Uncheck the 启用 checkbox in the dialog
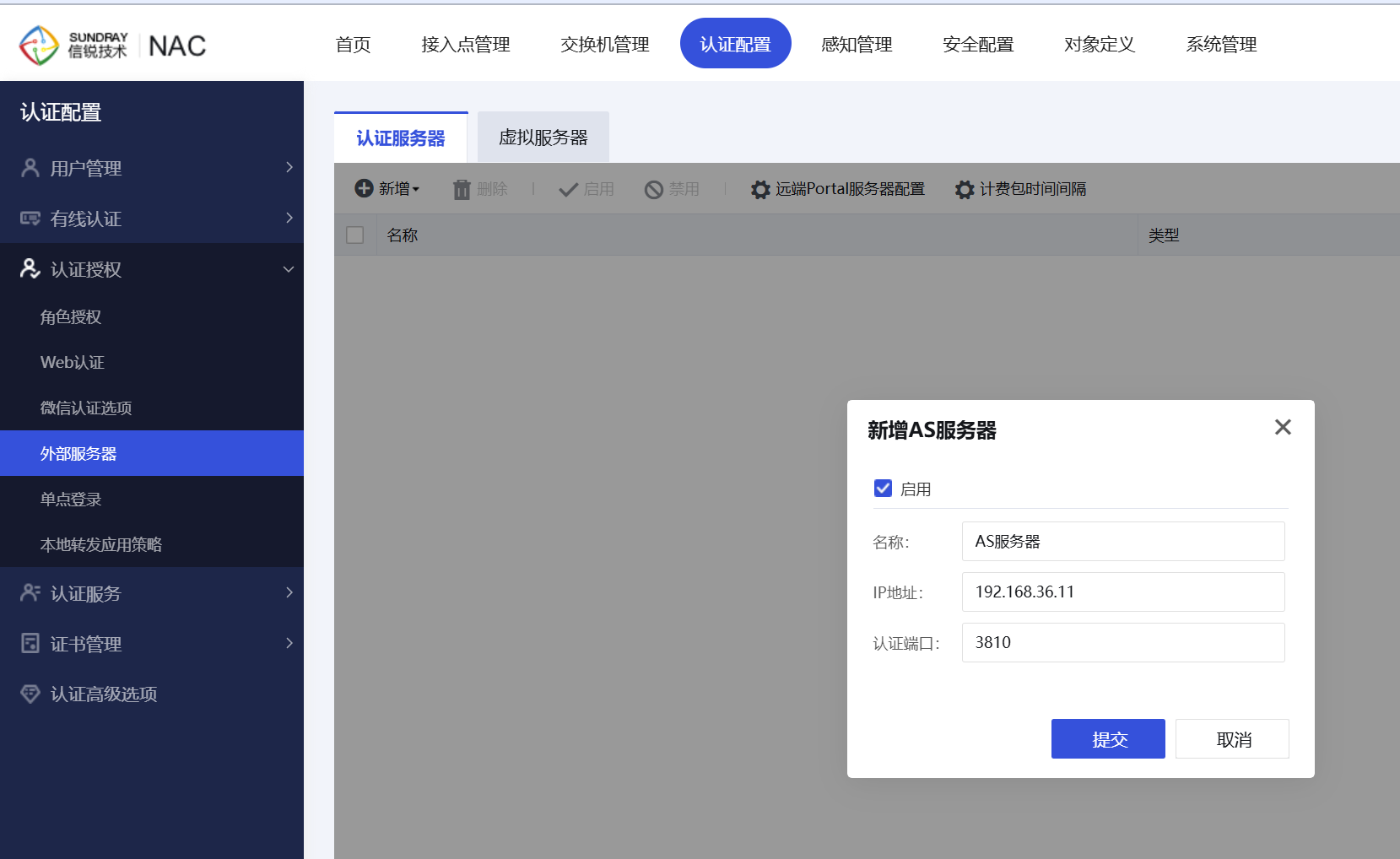The height and width of the screenshot is (859, 1400). 883,489
